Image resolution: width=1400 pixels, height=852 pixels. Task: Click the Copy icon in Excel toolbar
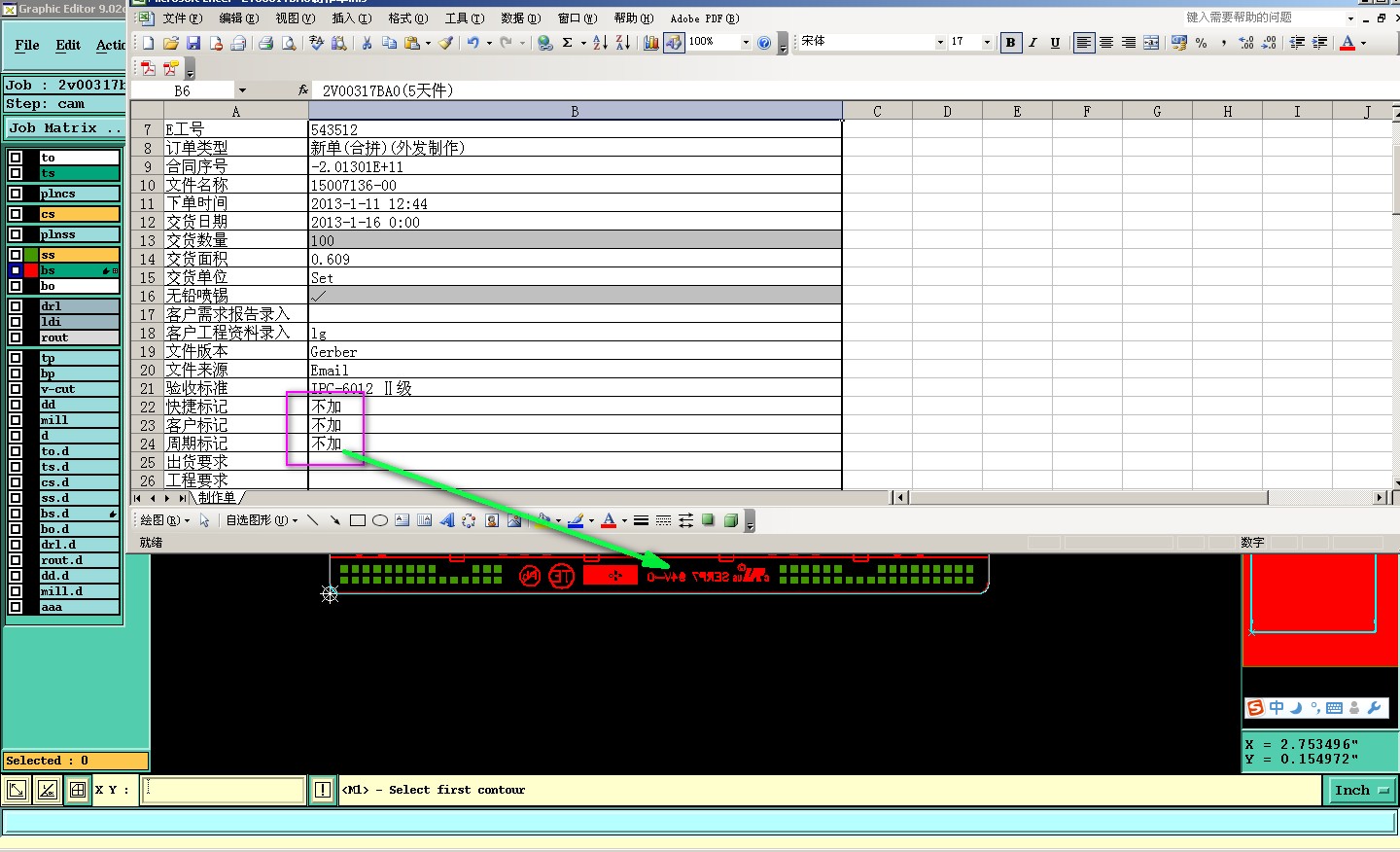(389, 43)
